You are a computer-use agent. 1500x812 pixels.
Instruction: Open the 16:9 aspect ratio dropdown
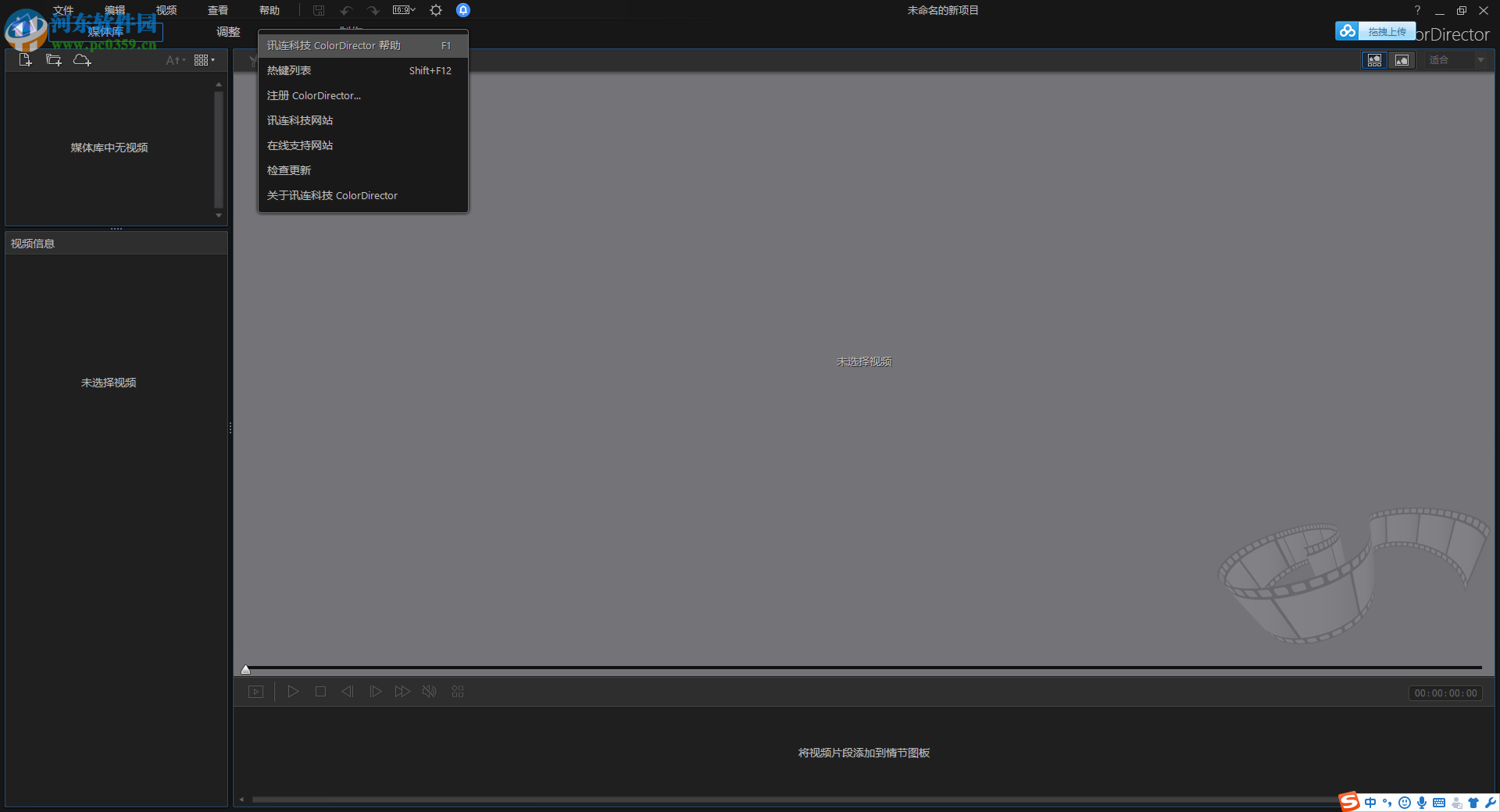[x=404, y=10]
